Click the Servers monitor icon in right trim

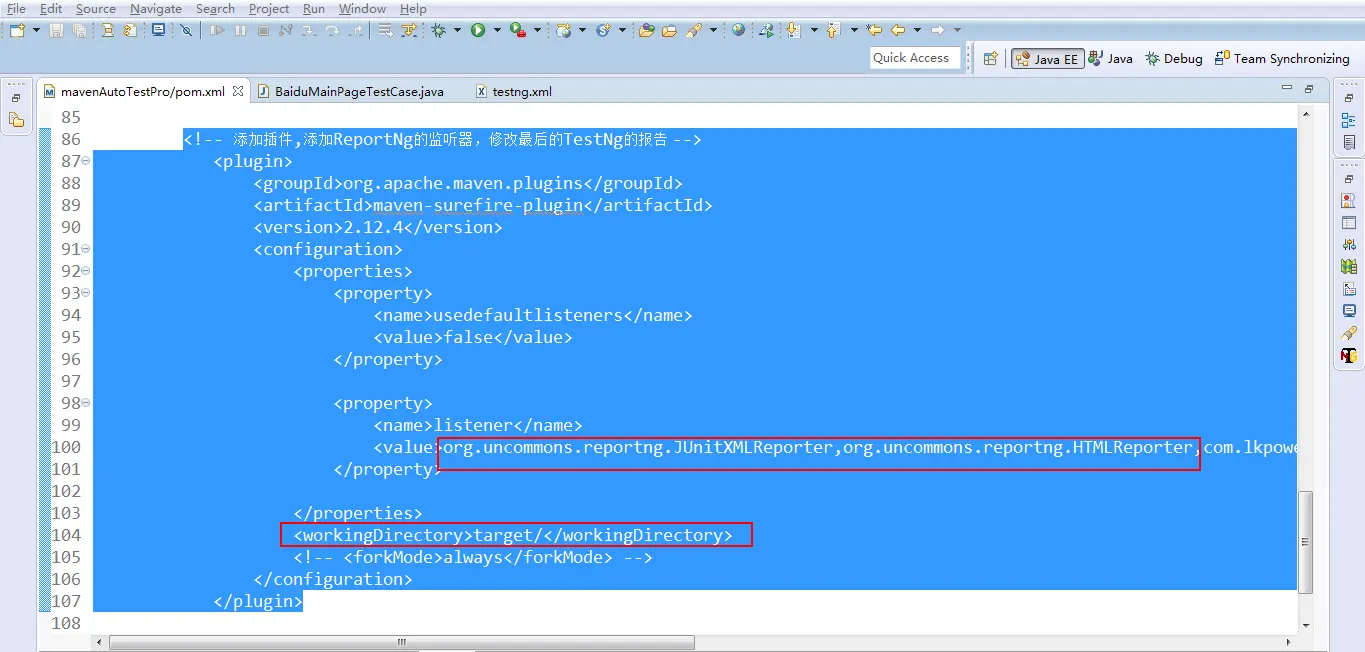pyautogui.click(x=1349, y=311)
